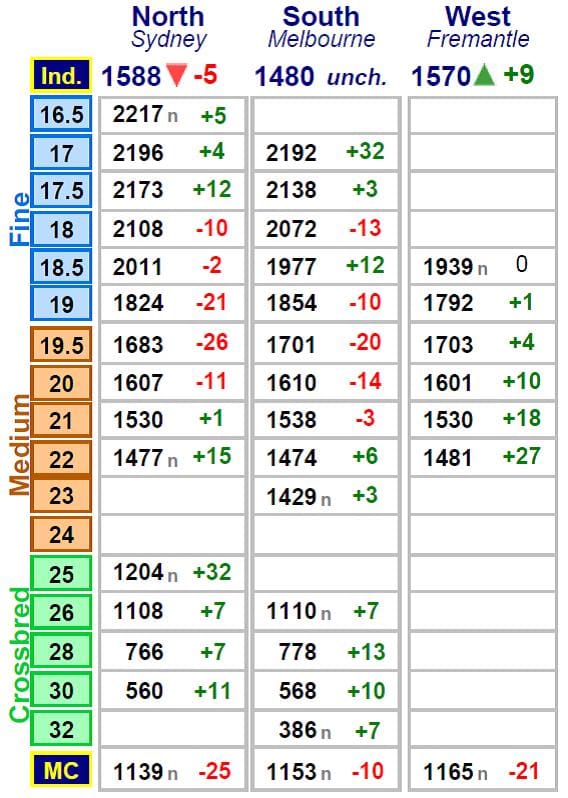
Task: Click the 16.5 micron fine label
Action: pyautogui.click(x=61, y=113)
